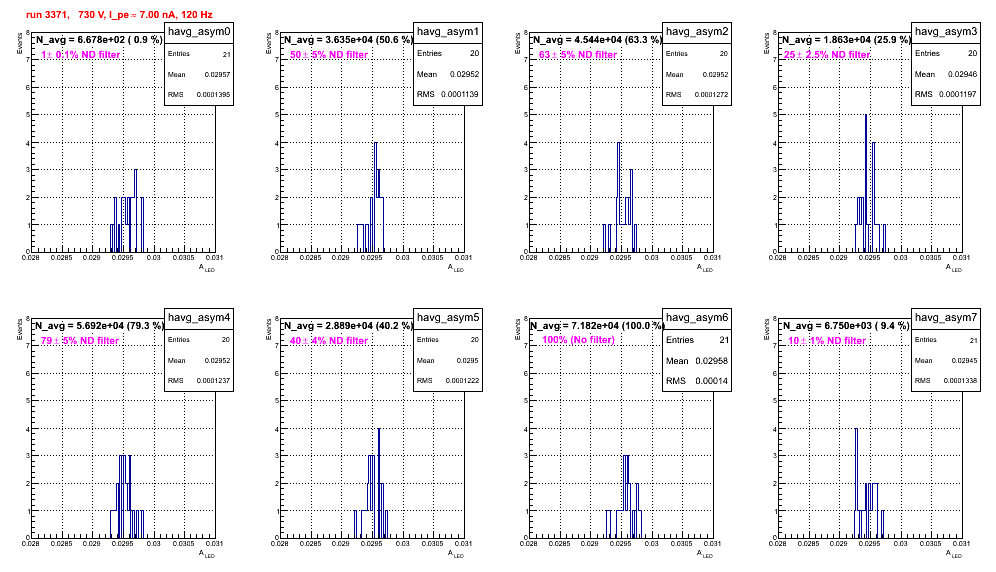Click RMS 0.0001237 in havg_asym4 box

pyautogui.click(x=199, y=380)
